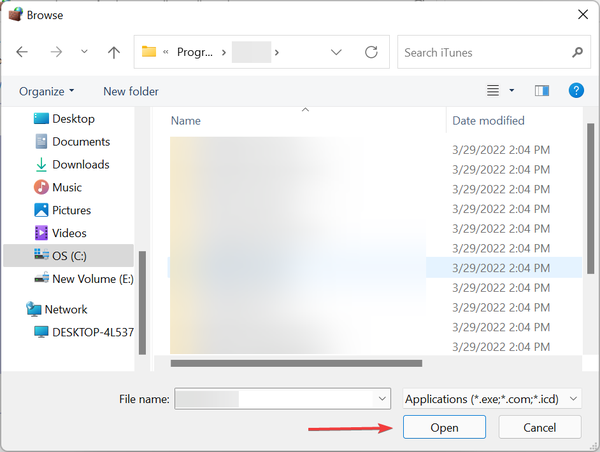Click the file list vertical scrollbar
The width and height of the screenshot is (600, 452).
pos(590,198)
